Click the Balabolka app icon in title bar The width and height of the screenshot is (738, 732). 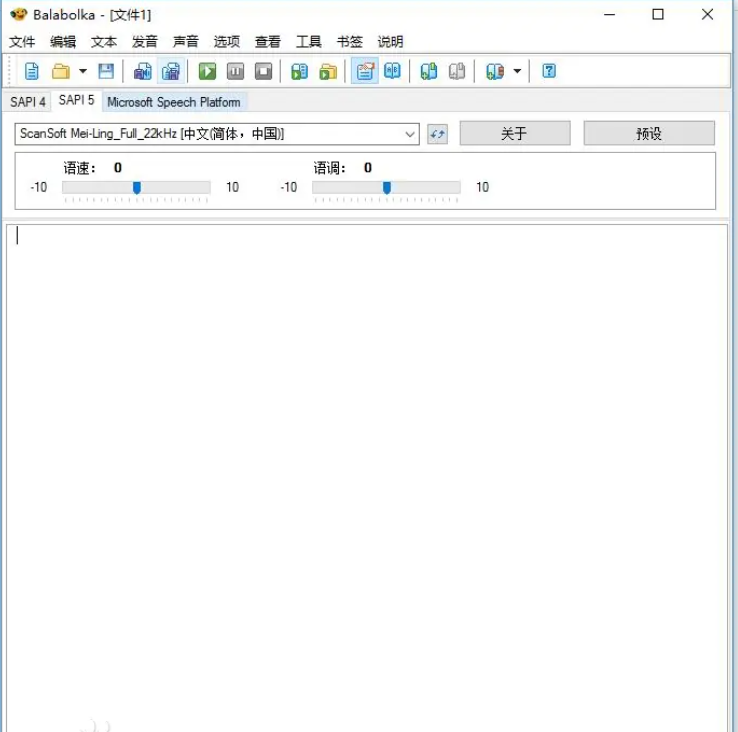coord(18,15)
